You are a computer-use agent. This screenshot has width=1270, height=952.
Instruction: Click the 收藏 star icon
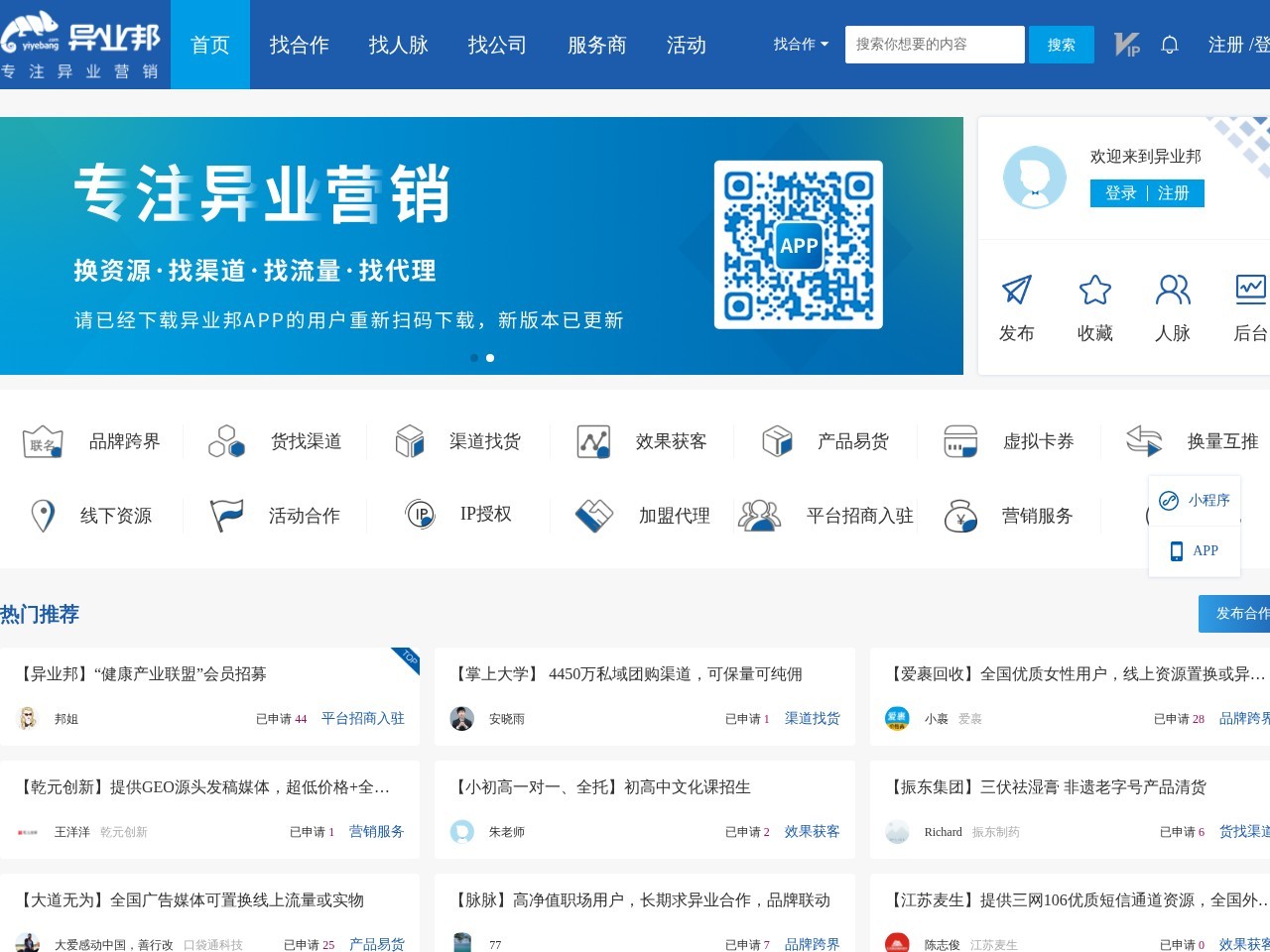pyautogui.click(x=1095, y=290)
